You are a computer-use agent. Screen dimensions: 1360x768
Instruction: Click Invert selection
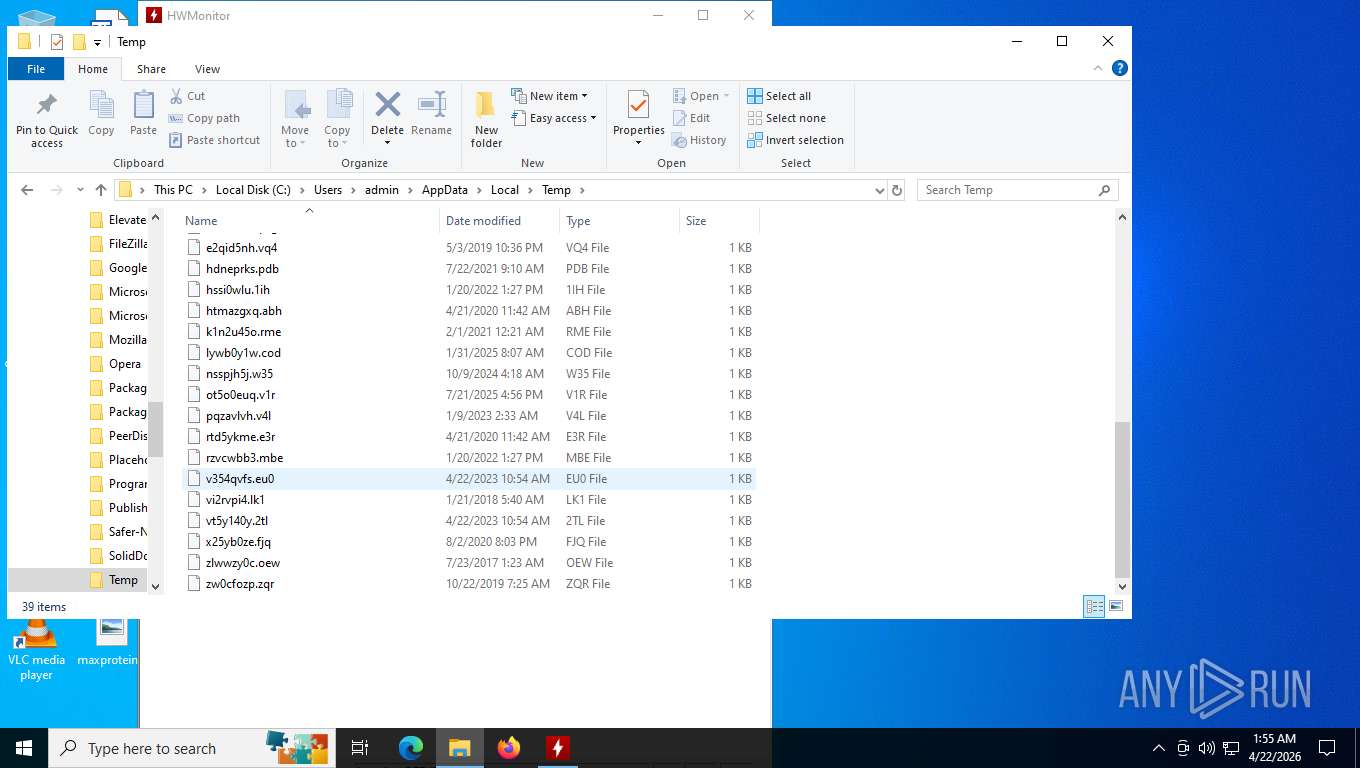[796, 140]
